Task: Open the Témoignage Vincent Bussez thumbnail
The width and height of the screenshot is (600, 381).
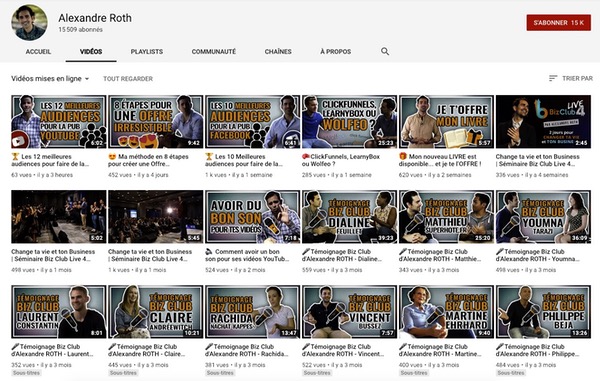Action: pos(349,312)
